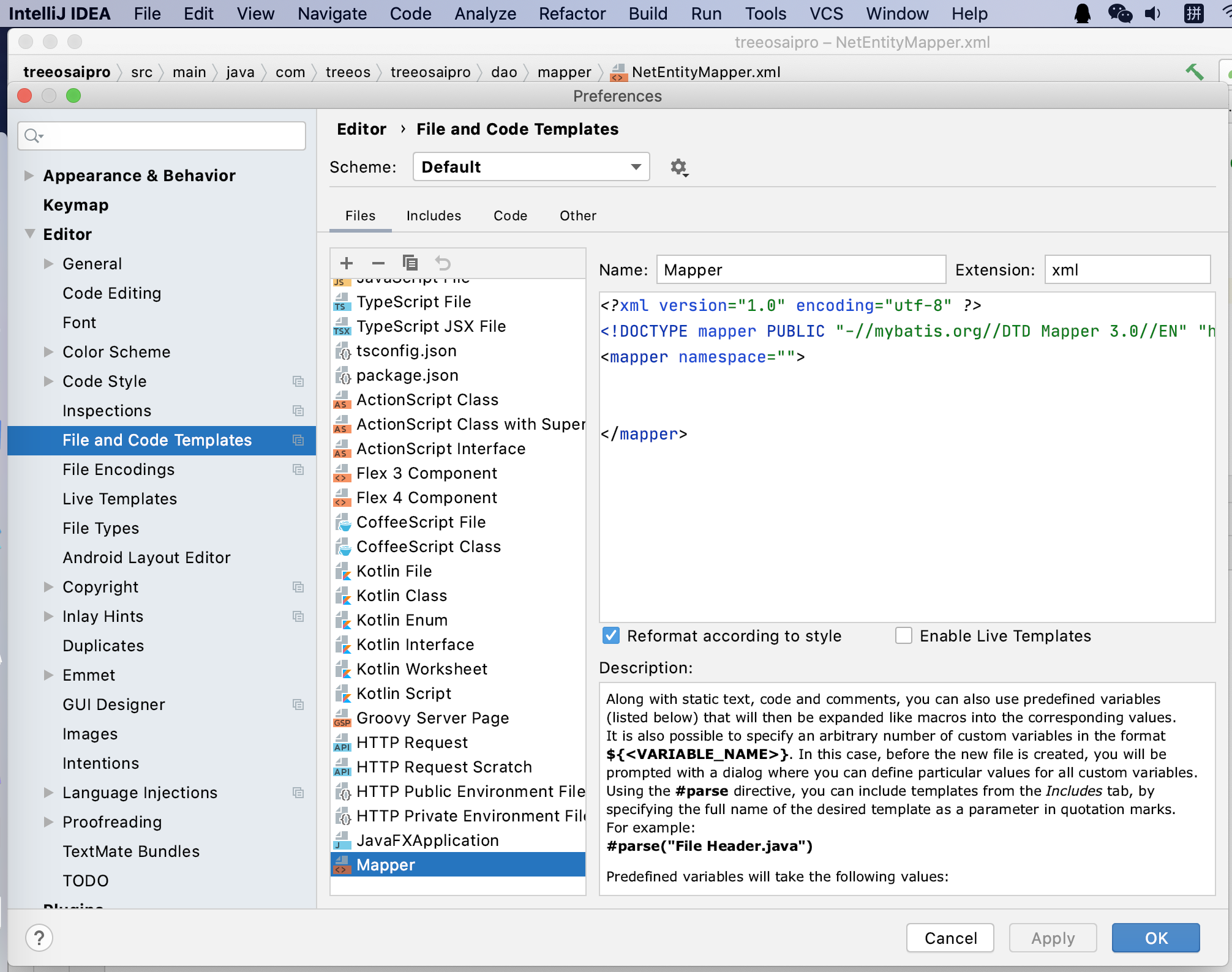1232x972 pixels.
Task: Switch to the Includes tab
Action: click(434, 215)
